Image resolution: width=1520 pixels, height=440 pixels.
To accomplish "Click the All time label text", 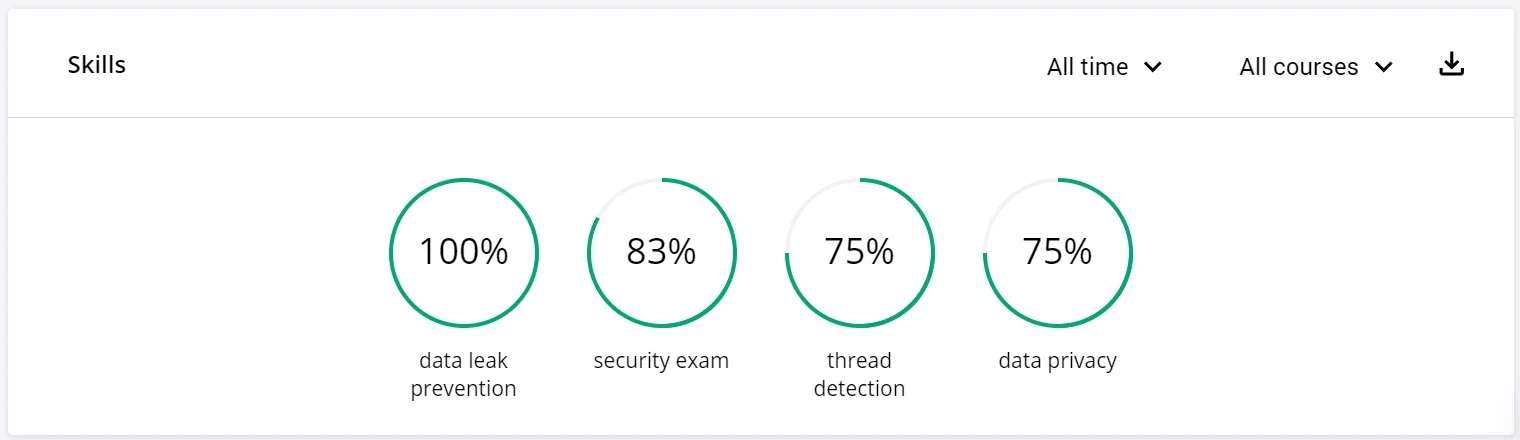I will point(1087,67).
